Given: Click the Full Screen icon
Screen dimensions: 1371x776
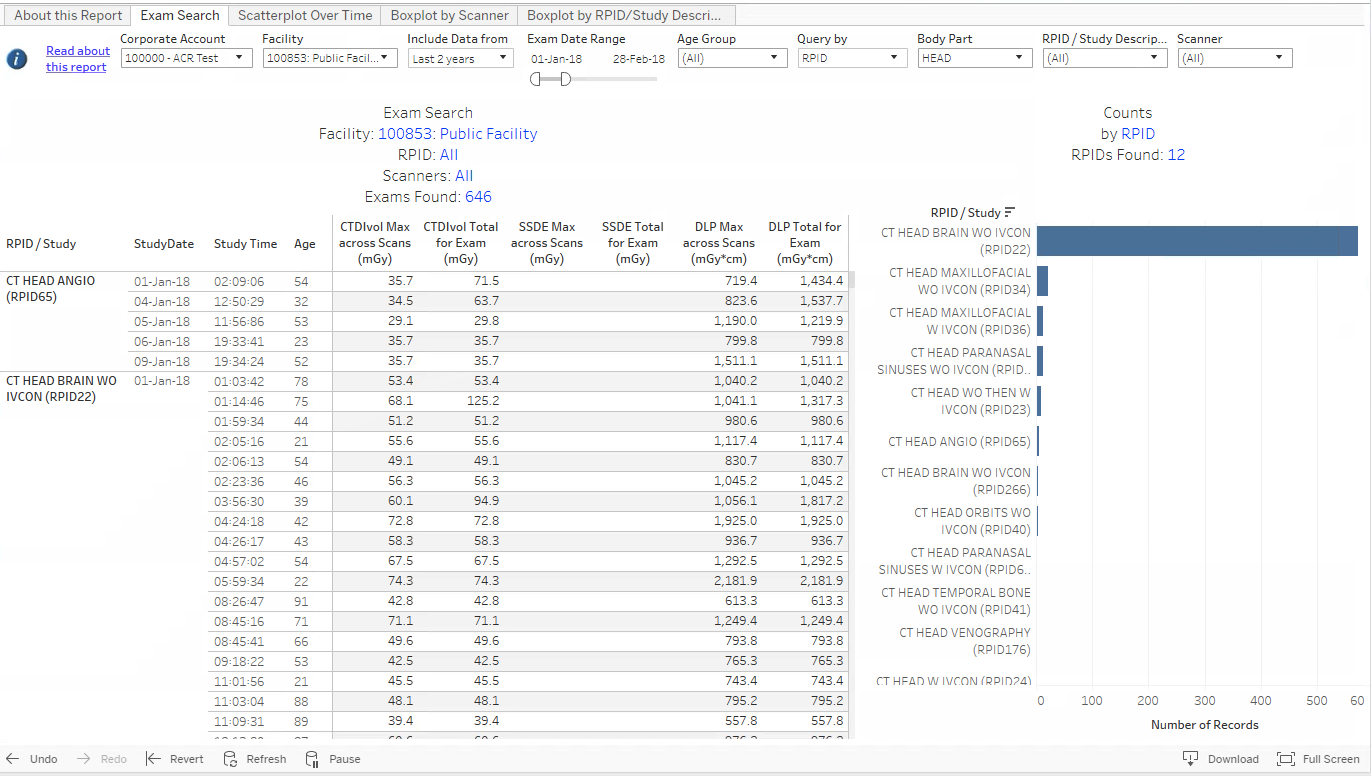Looking at the screenshot, I should point(1286,759).
